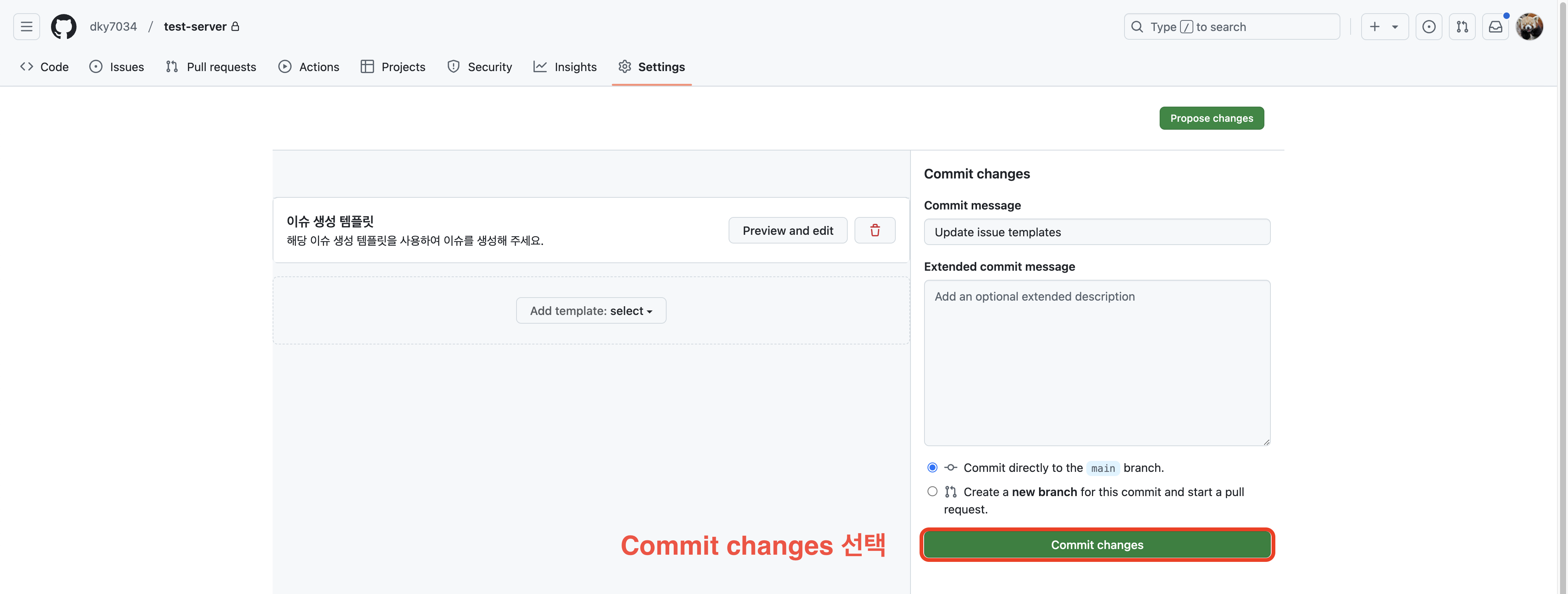The image size is (1568, 594).
Task: Click the GitHub Octocat logo
Action: coord(63,27)
